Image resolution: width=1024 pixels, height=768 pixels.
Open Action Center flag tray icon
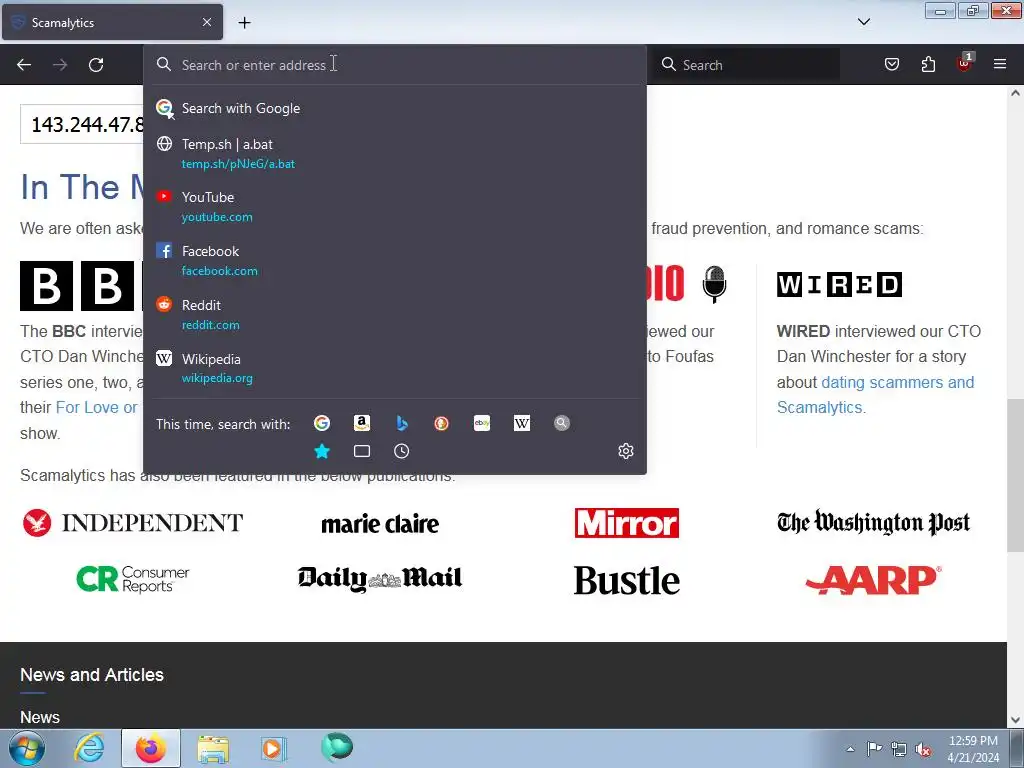click(x=874, y=748)
